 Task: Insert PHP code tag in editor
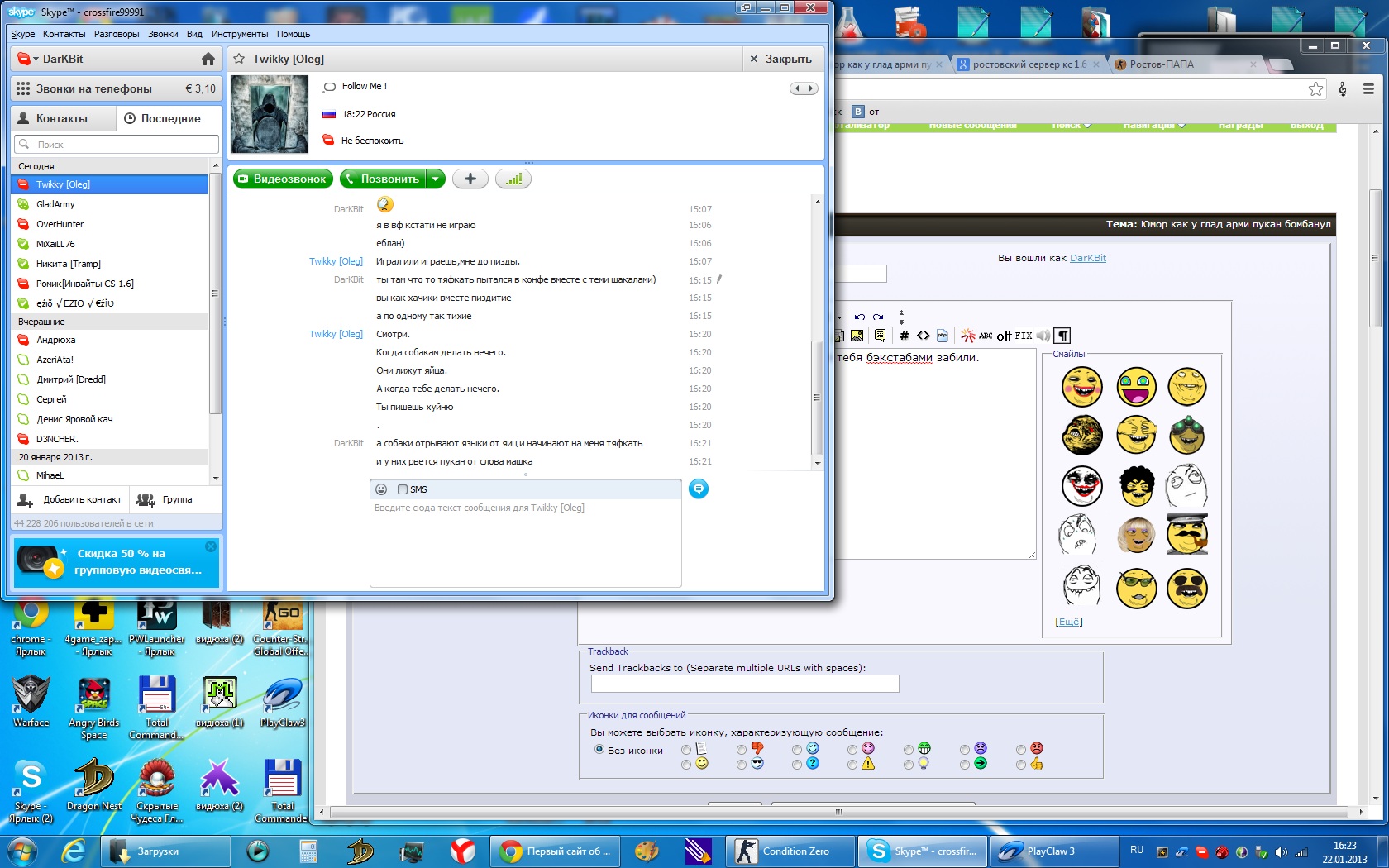click(x=942, y=336)
